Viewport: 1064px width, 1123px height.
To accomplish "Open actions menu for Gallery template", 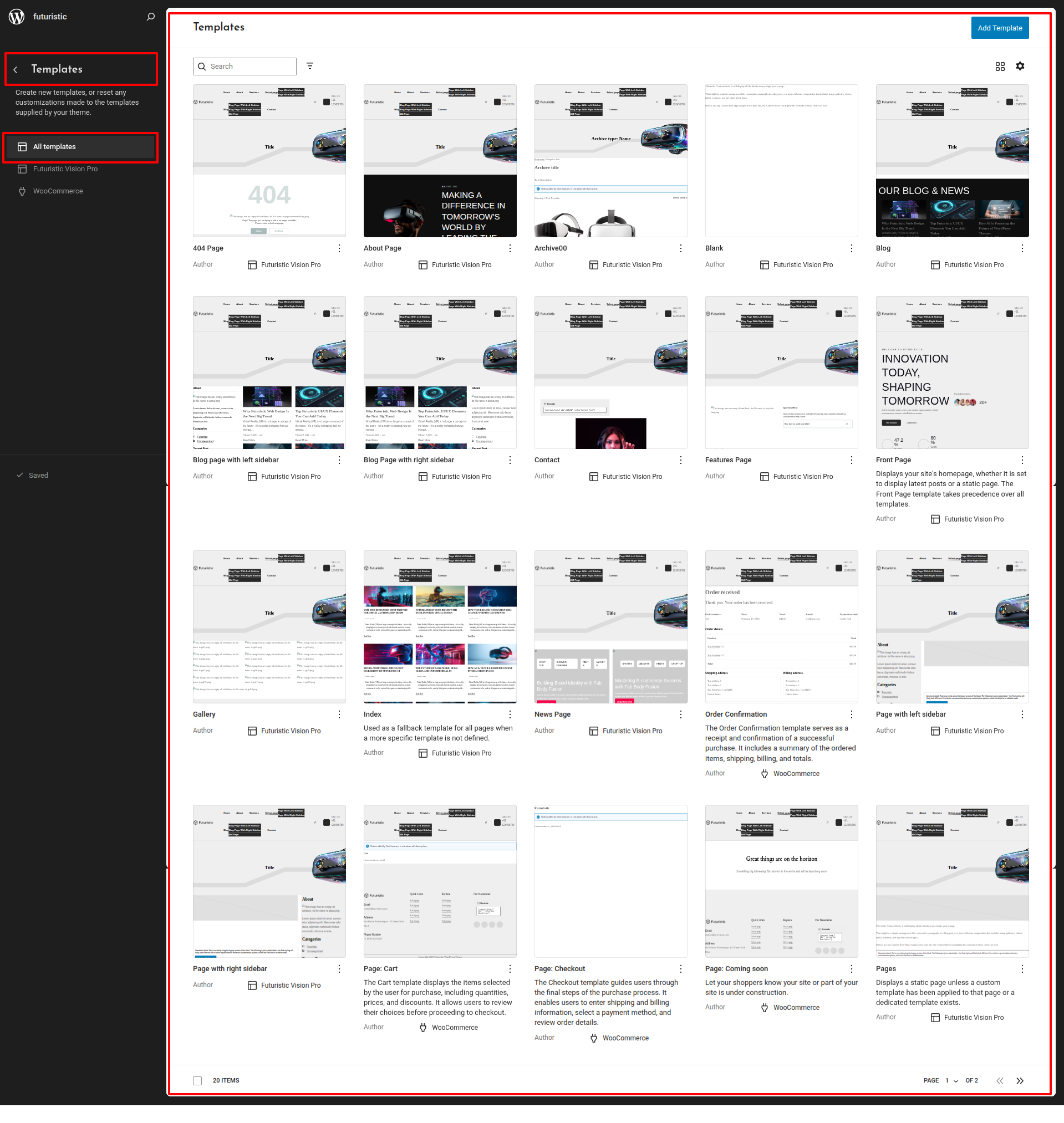I will click(x=339, y=714).
